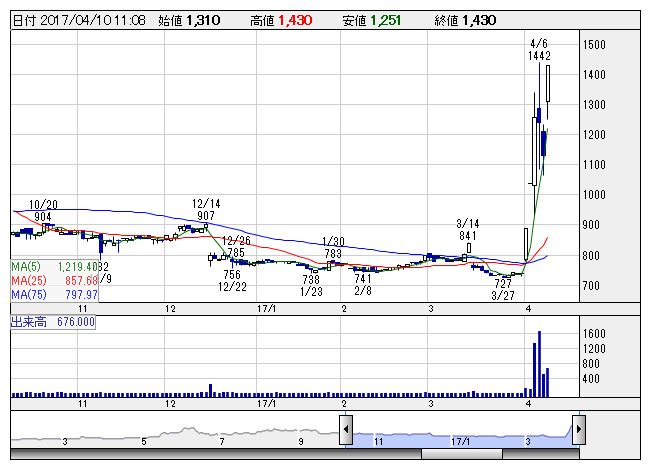Click the 10/20 904 high marker
The height and width of the screenshot is (469, 652).
coord(43,210)
